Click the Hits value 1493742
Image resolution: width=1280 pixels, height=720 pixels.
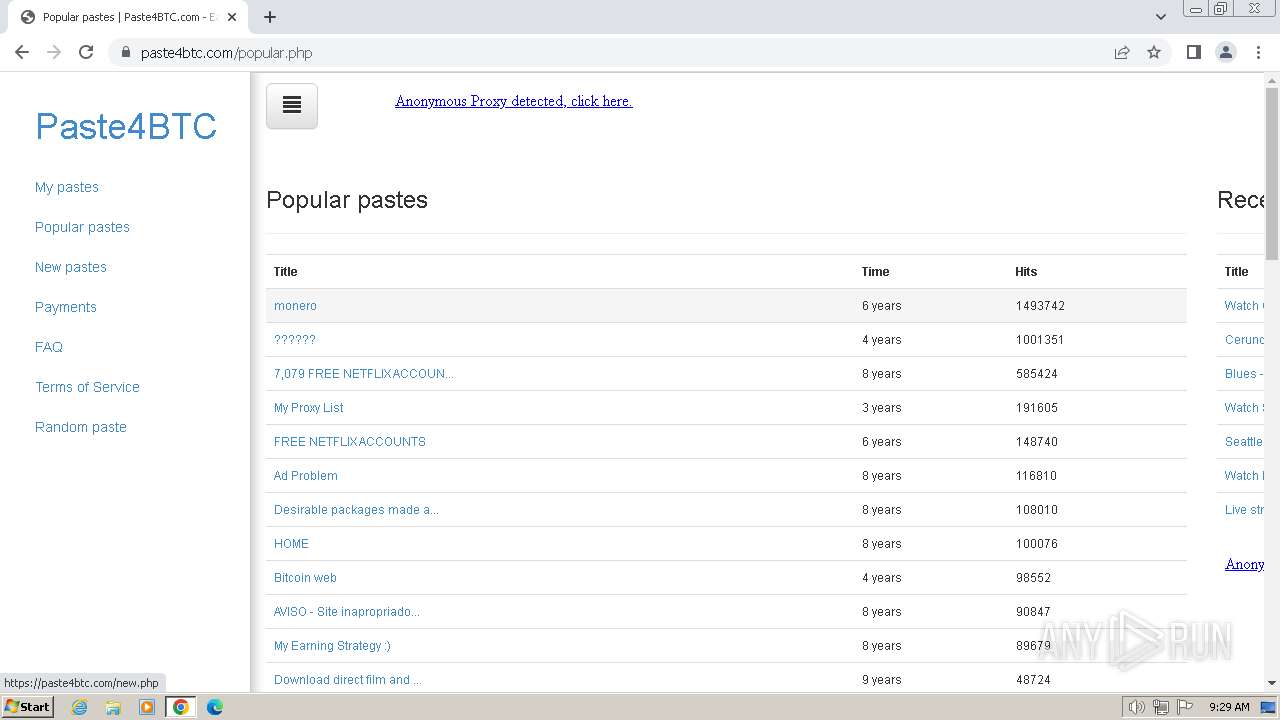pos(1040,306)
